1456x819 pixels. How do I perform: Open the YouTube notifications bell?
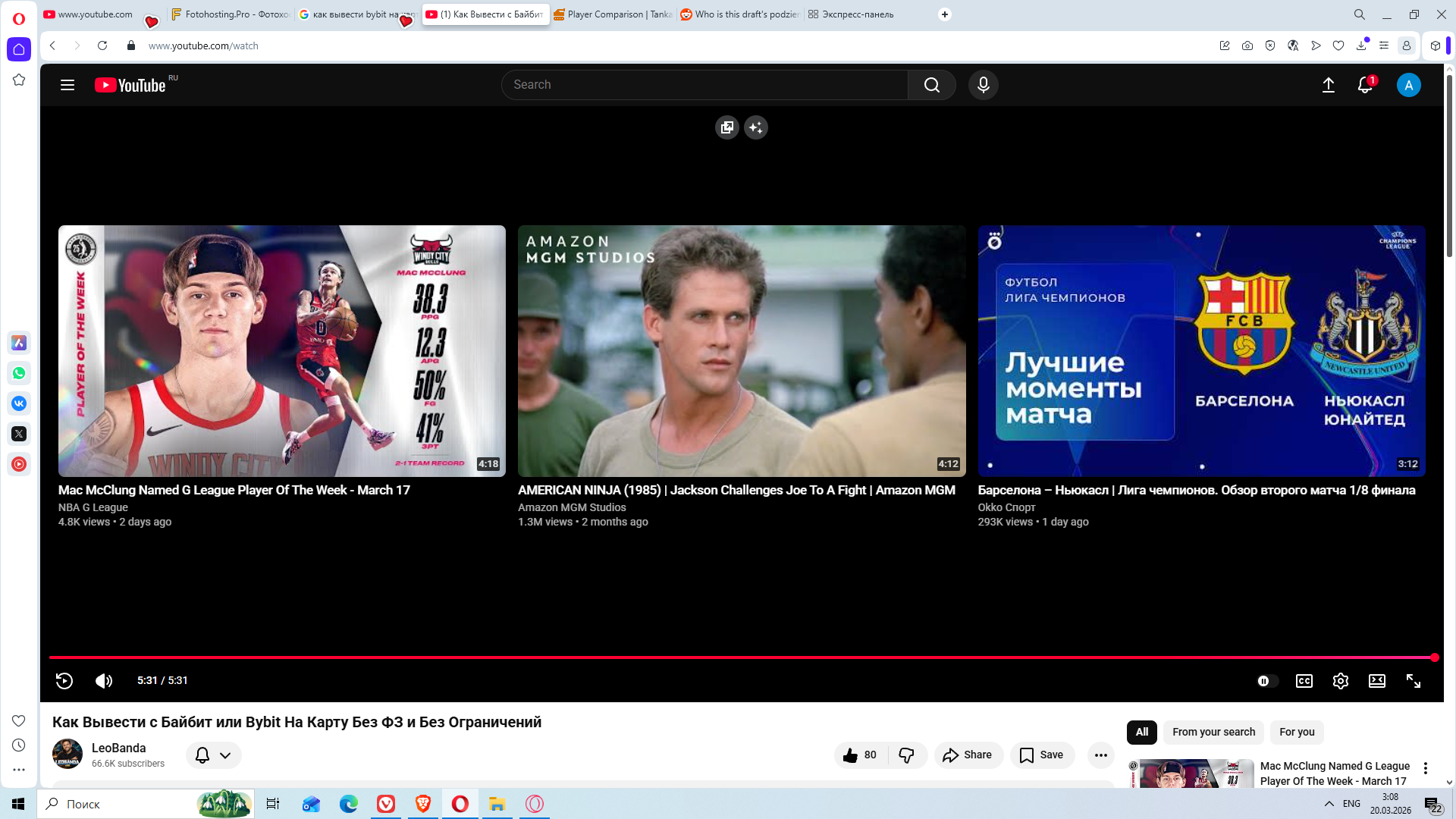(1364, 85)
